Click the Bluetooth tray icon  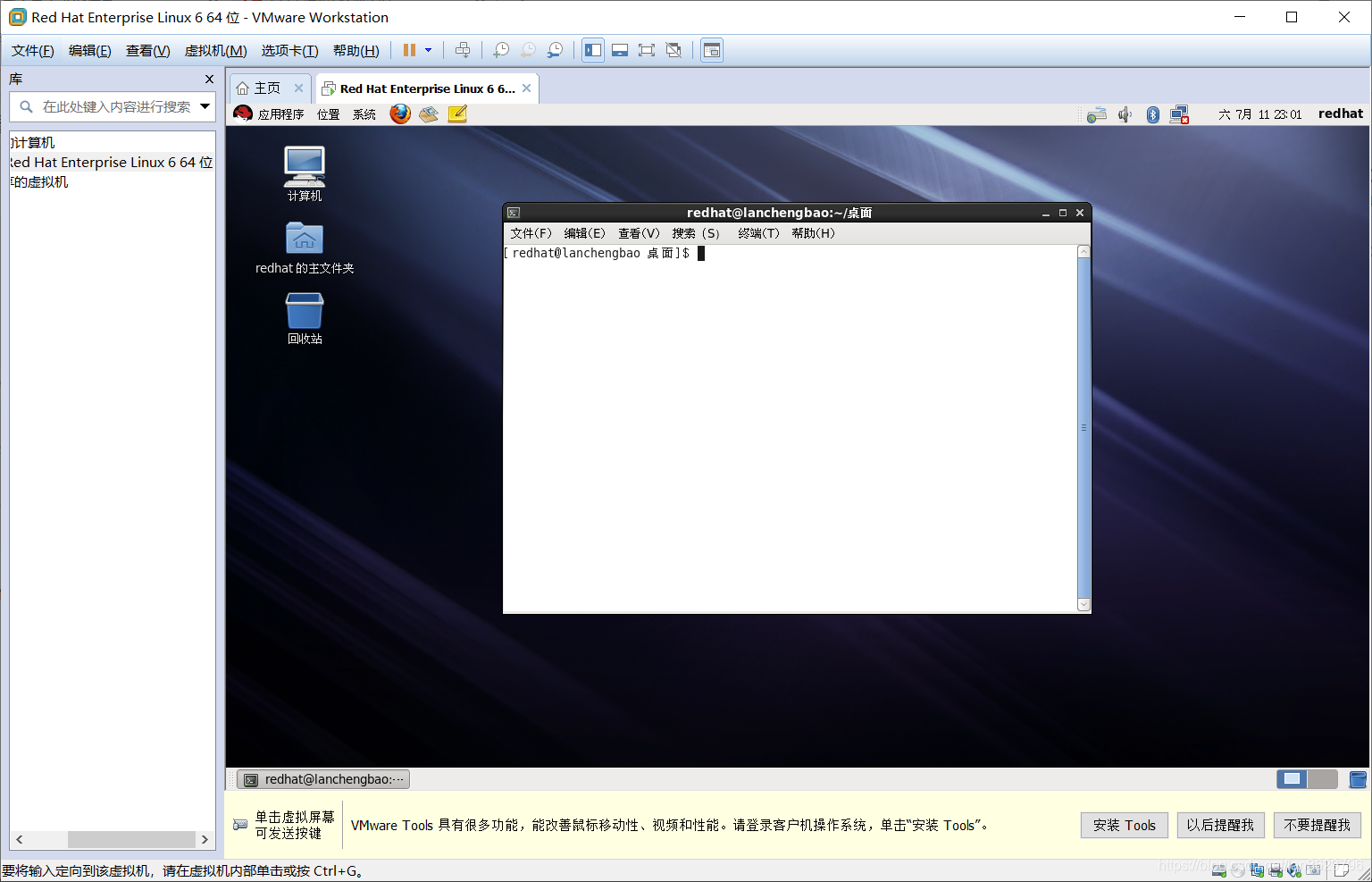coord(1153,114)
